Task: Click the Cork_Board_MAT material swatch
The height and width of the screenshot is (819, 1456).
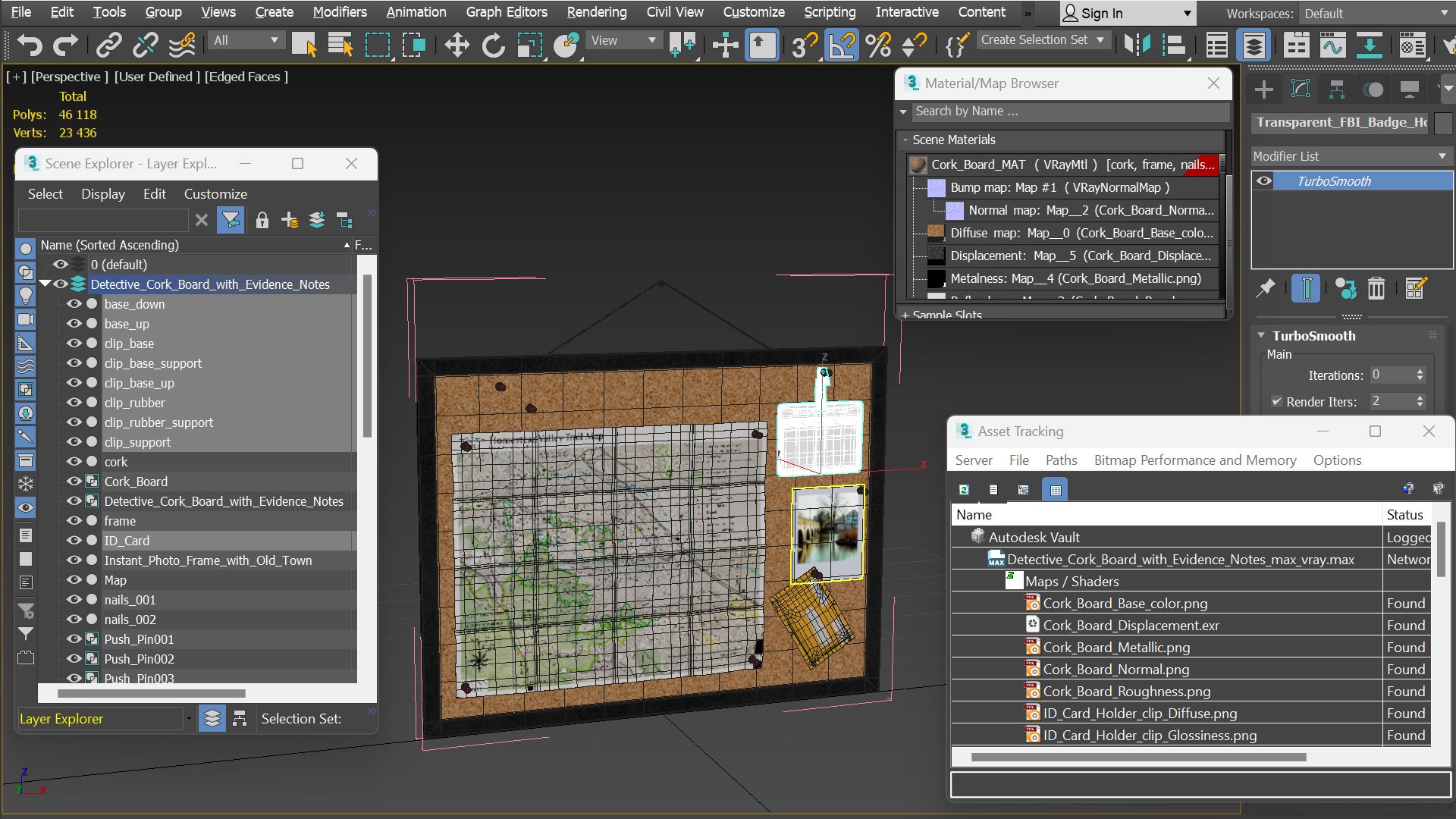Action: pos(918,165)
